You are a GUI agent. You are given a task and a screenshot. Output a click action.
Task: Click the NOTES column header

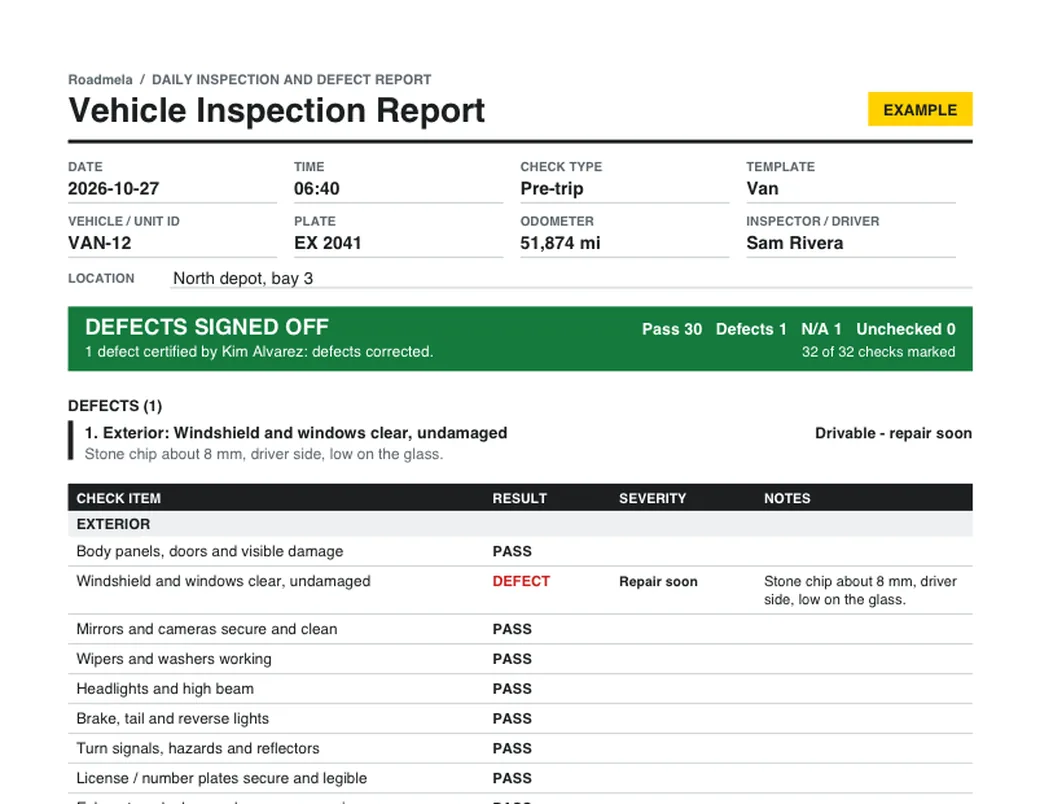[x=787, y=498]
